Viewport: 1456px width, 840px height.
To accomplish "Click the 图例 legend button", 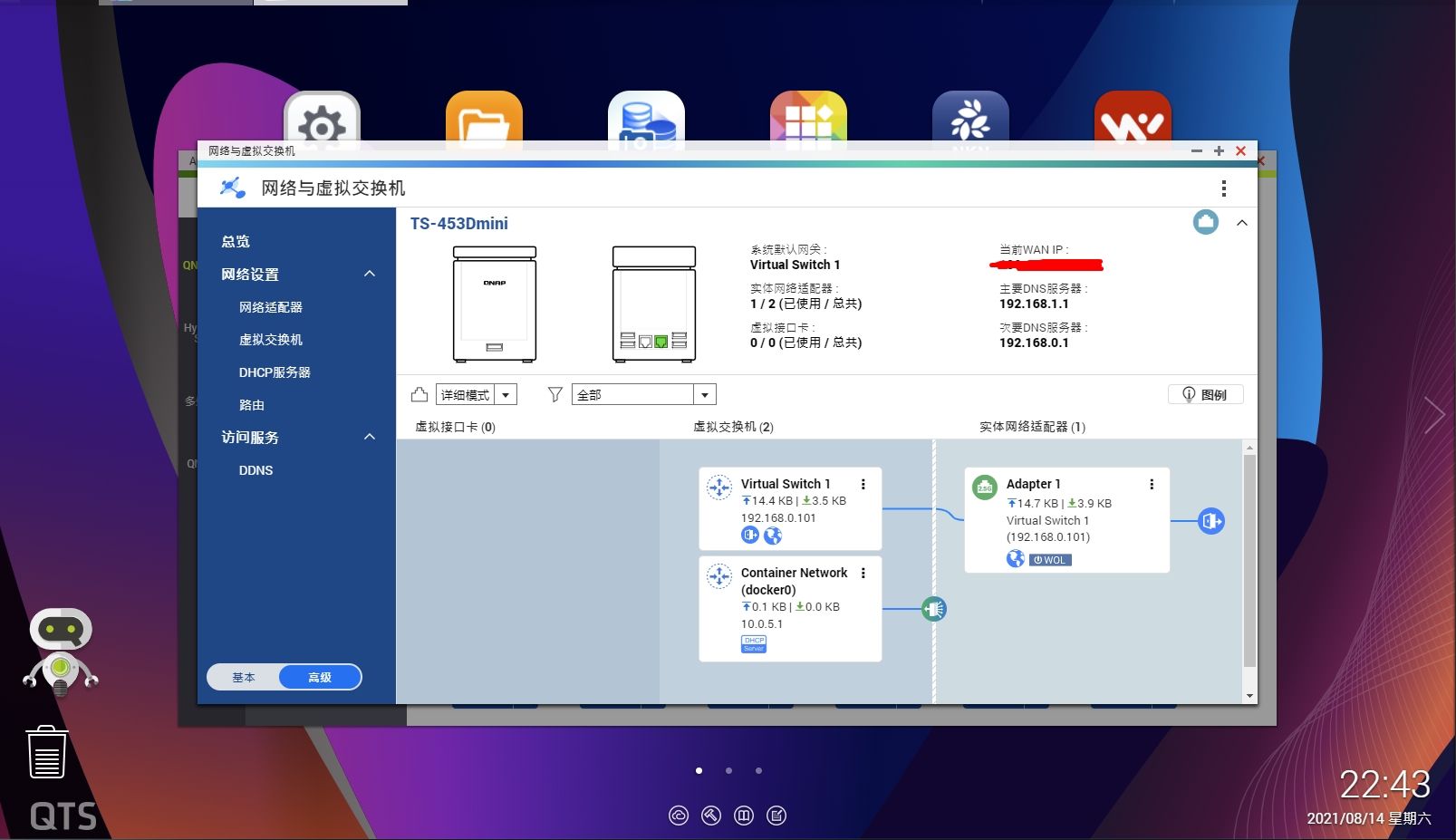I will click(x=1205, y=394).
